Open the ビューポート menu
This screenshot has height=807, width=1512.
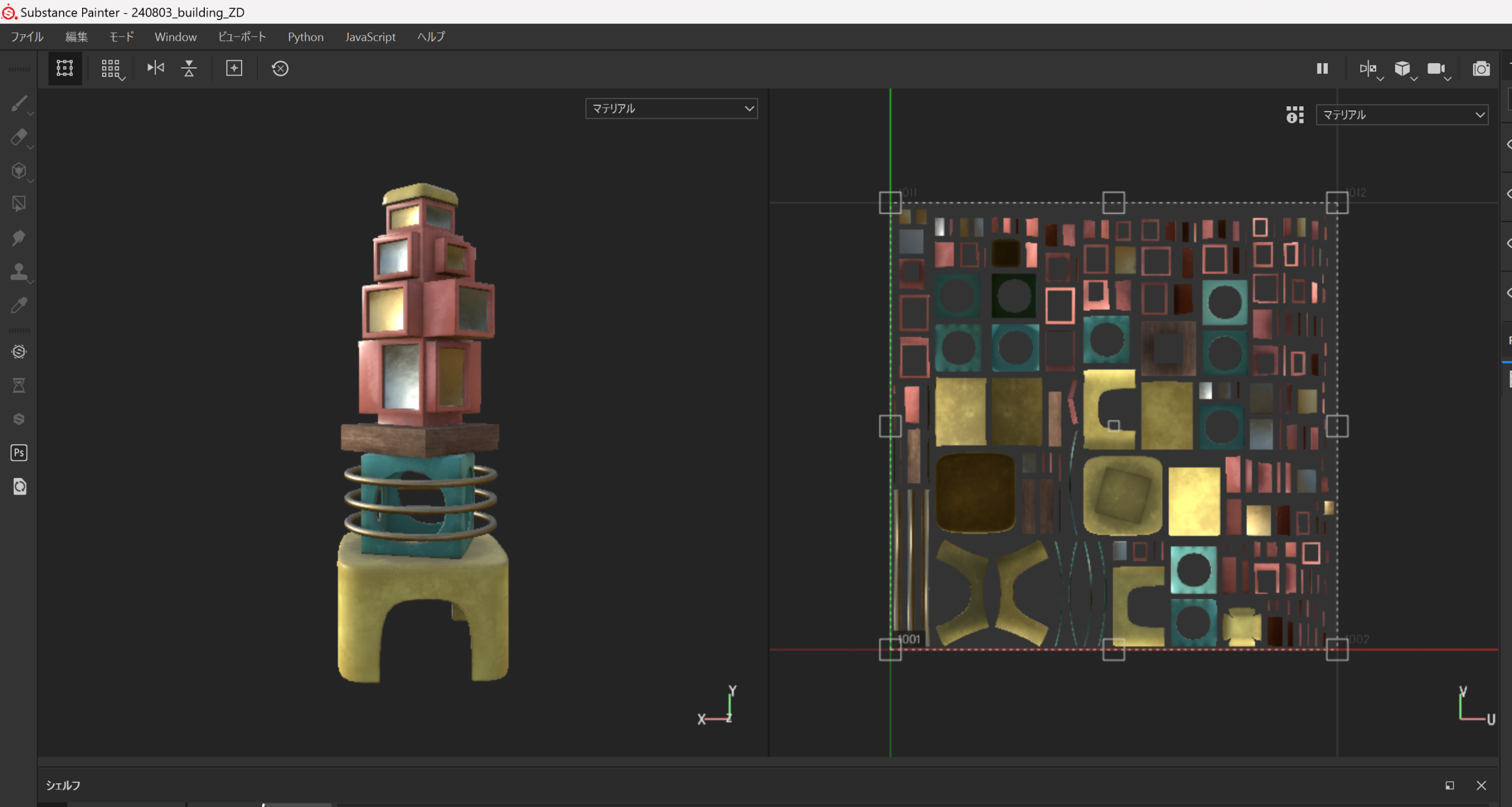tap(242, 37)
